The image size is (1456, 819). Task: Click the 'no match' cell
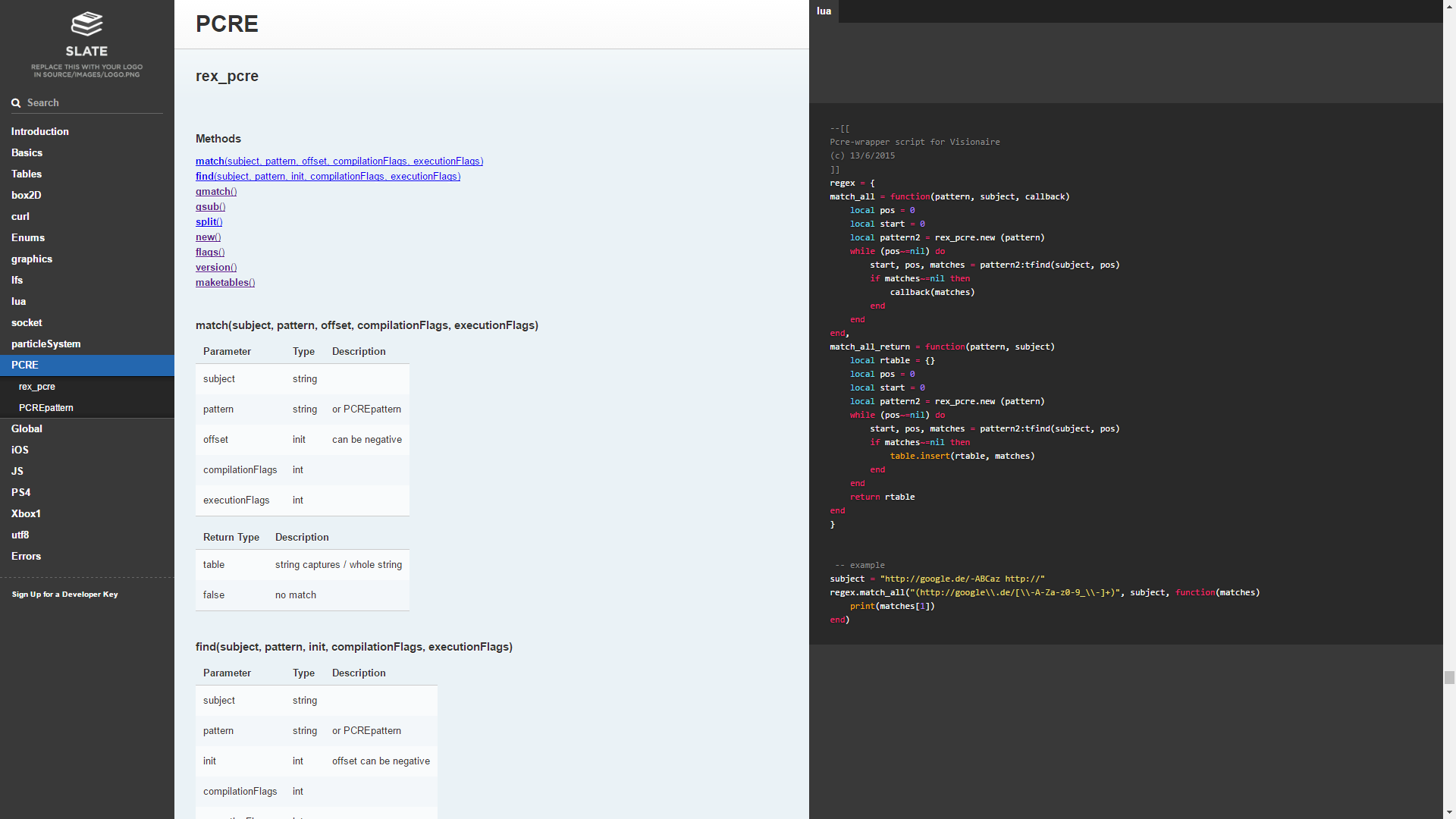pos(338,595)
